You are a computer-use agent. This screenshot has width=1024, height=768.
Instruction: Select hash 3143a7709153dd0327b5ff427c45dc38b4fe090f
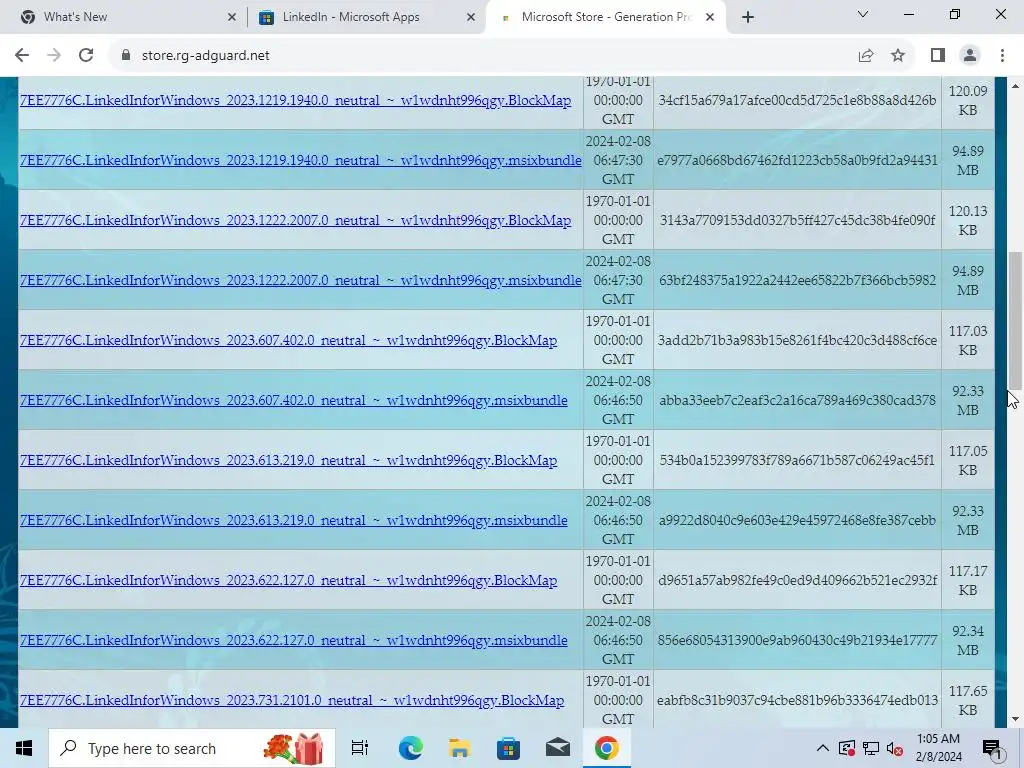(797, 220)
